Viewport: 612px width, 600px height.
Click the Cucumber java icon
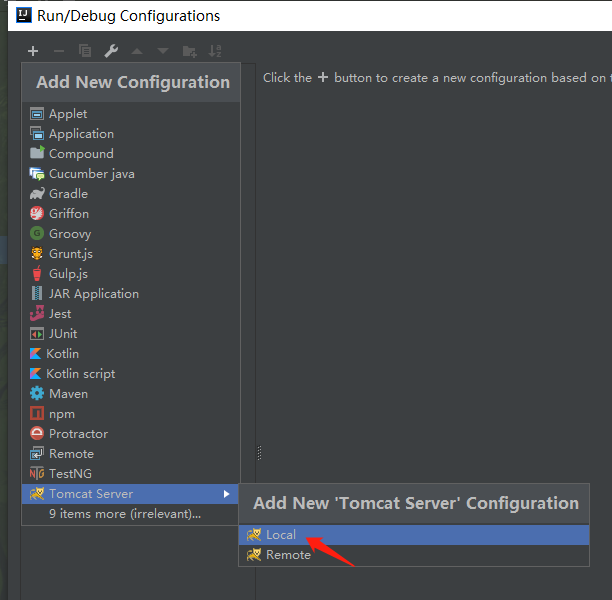click(x=37, y=174)
